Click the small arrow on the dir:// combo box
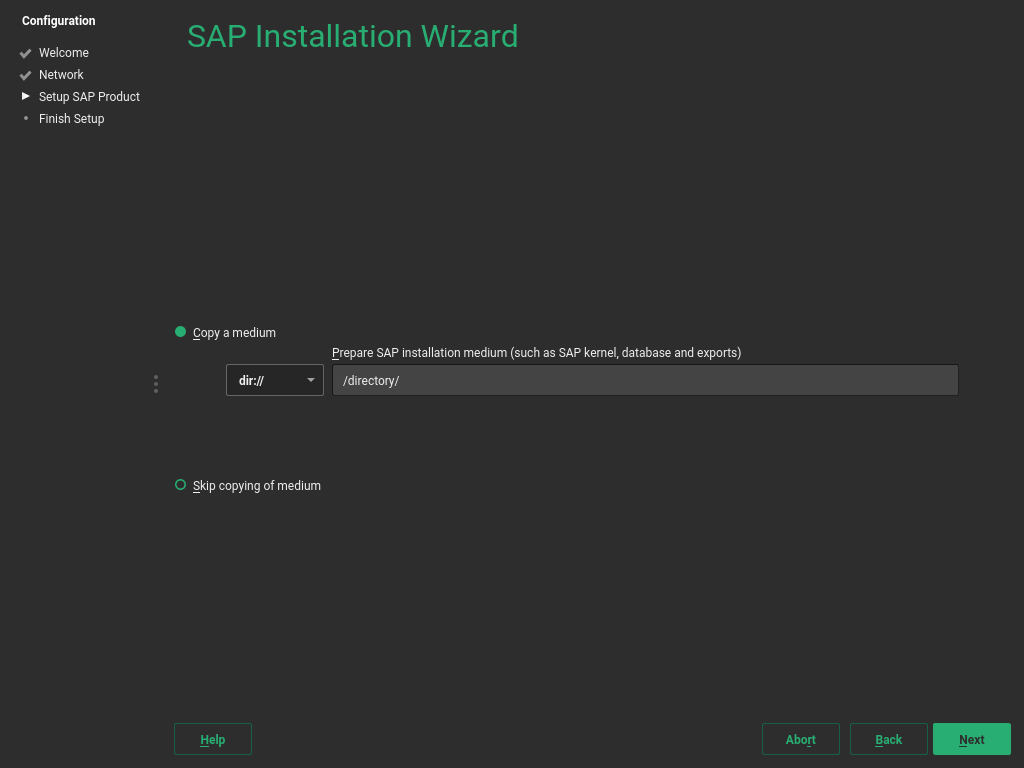Image resolution: width=1024 pixels, height=768 pixels. click(x=311, y=380)
